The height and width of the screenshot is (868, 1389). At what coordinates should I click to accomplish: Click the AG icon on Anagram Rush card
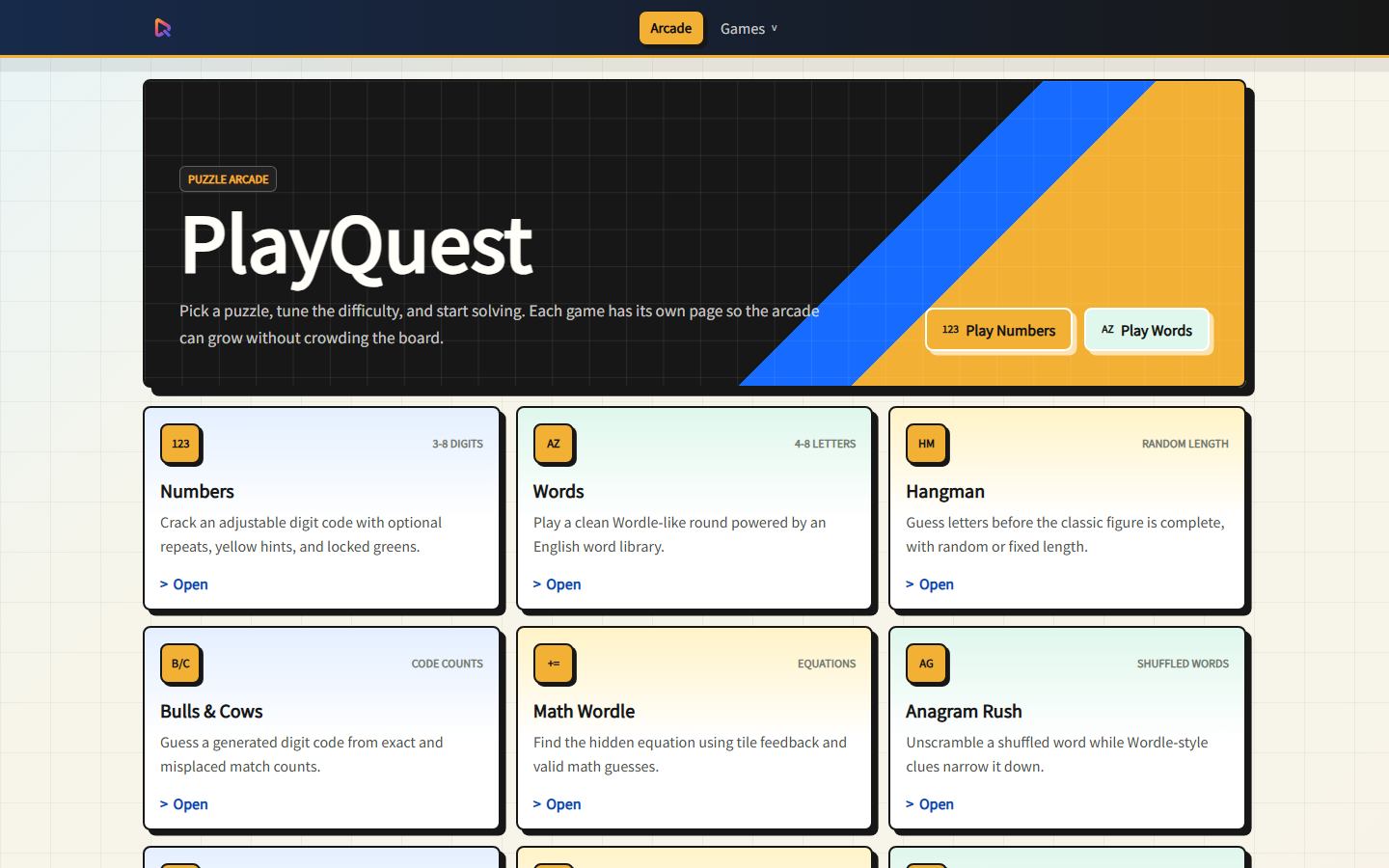click(926, 664)
